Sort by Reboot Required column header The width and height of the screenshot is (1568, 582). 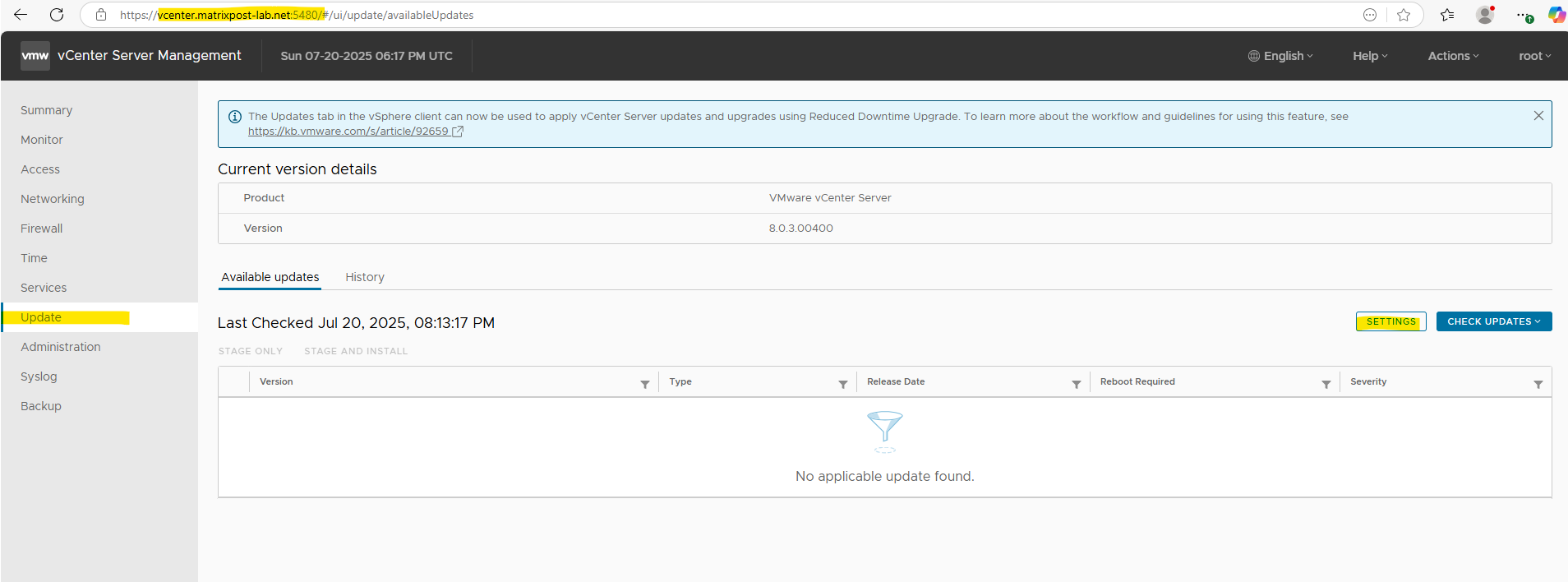1137,381
